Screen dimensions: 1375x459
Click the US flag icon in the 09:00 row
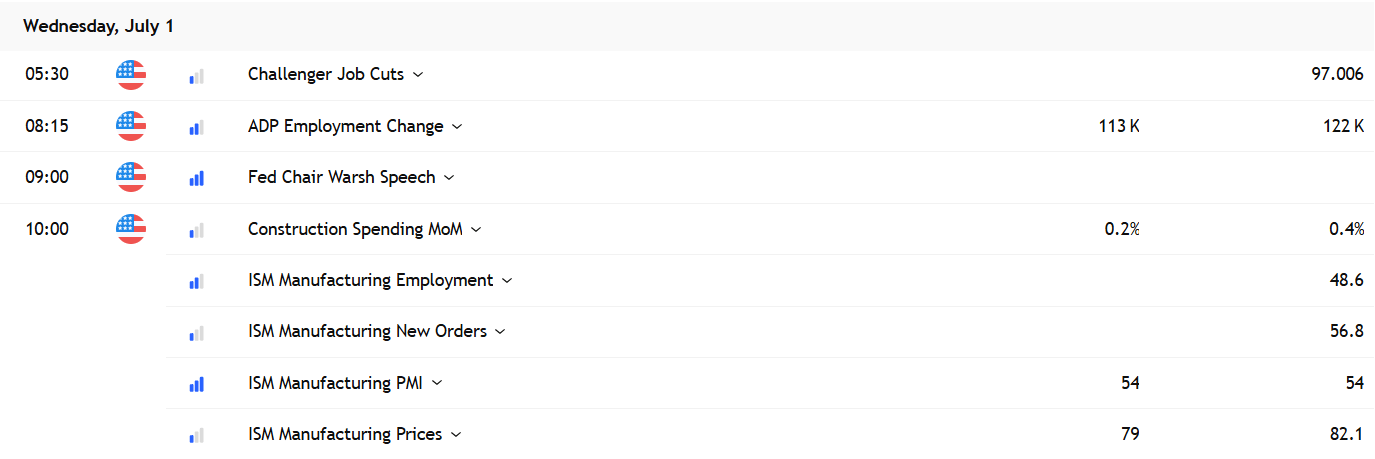pos(131,177)
